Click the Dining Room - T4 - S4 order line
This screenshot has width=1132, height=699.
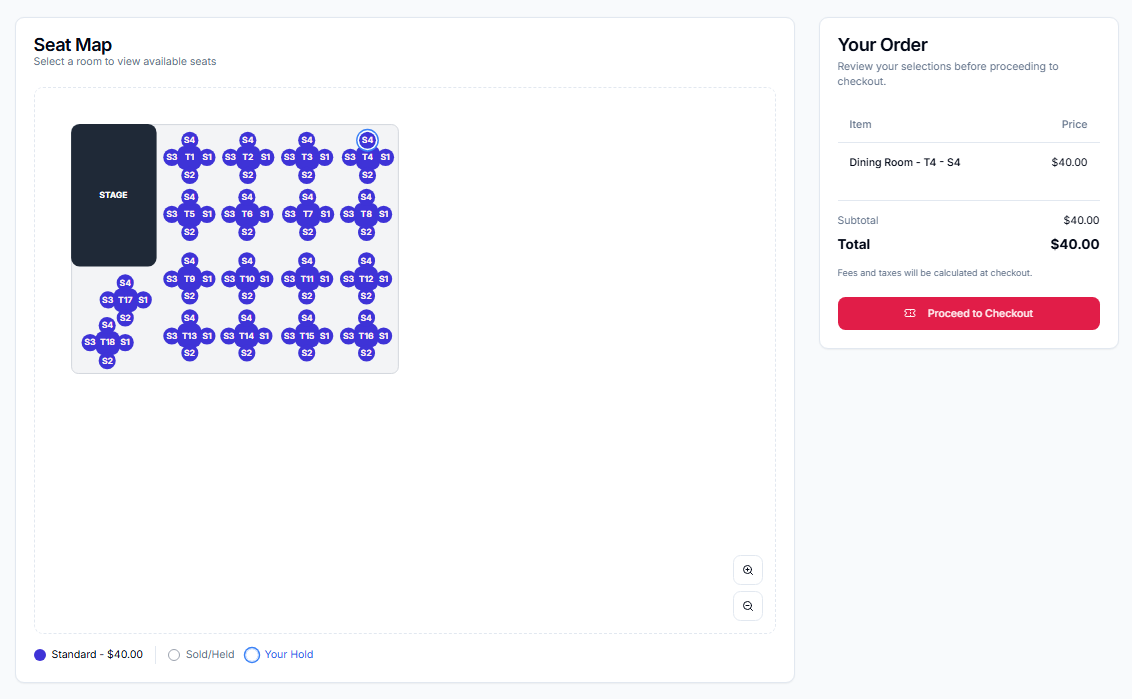pos(904,161)
